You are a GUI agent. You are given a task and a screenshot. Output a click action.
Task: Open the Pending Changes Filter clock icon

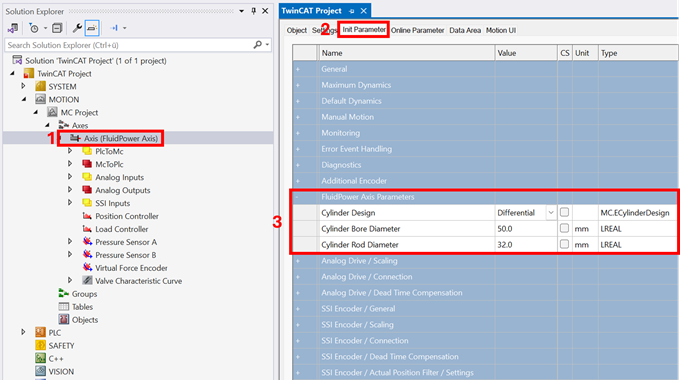click(x=34, y=28)
